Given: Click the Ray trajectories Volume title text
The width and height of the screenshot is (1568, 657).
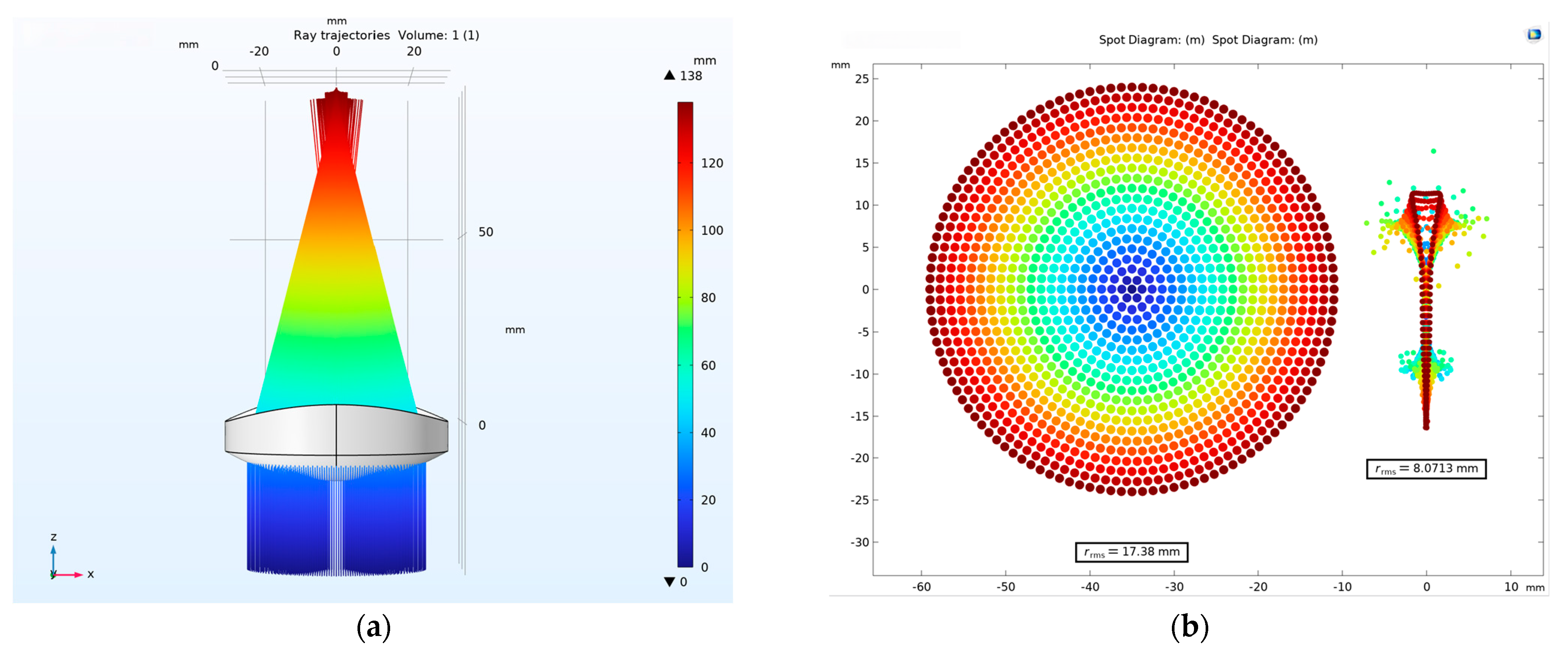Looking at the screenshot, I should coord(386,35).
